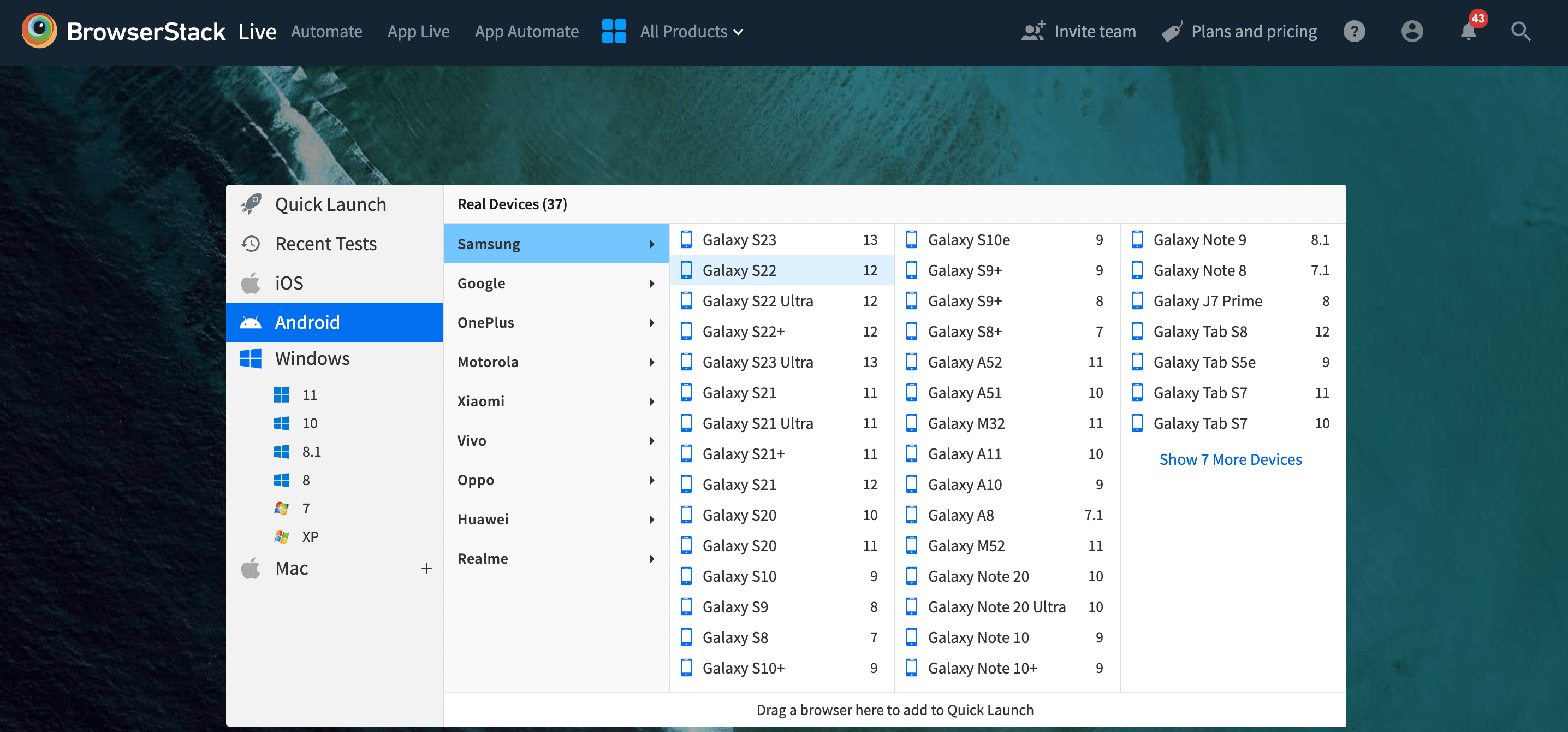Click the Invite team people icon
Screen dimensions: 1568x732
(1033, 31)
